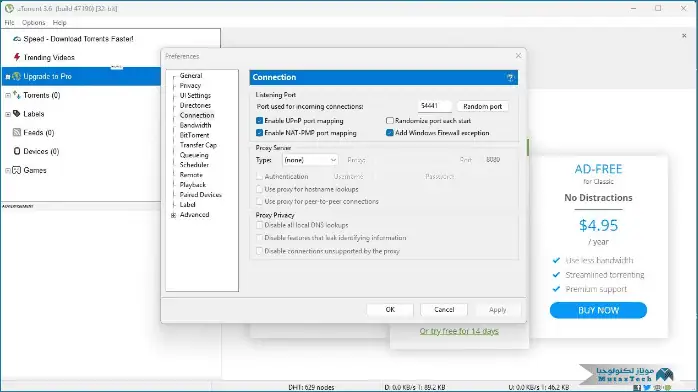Select Queueing in preferences tree
Image resolution: width=698 pixels, height=392 pixels.
click(x=194, y=155)
